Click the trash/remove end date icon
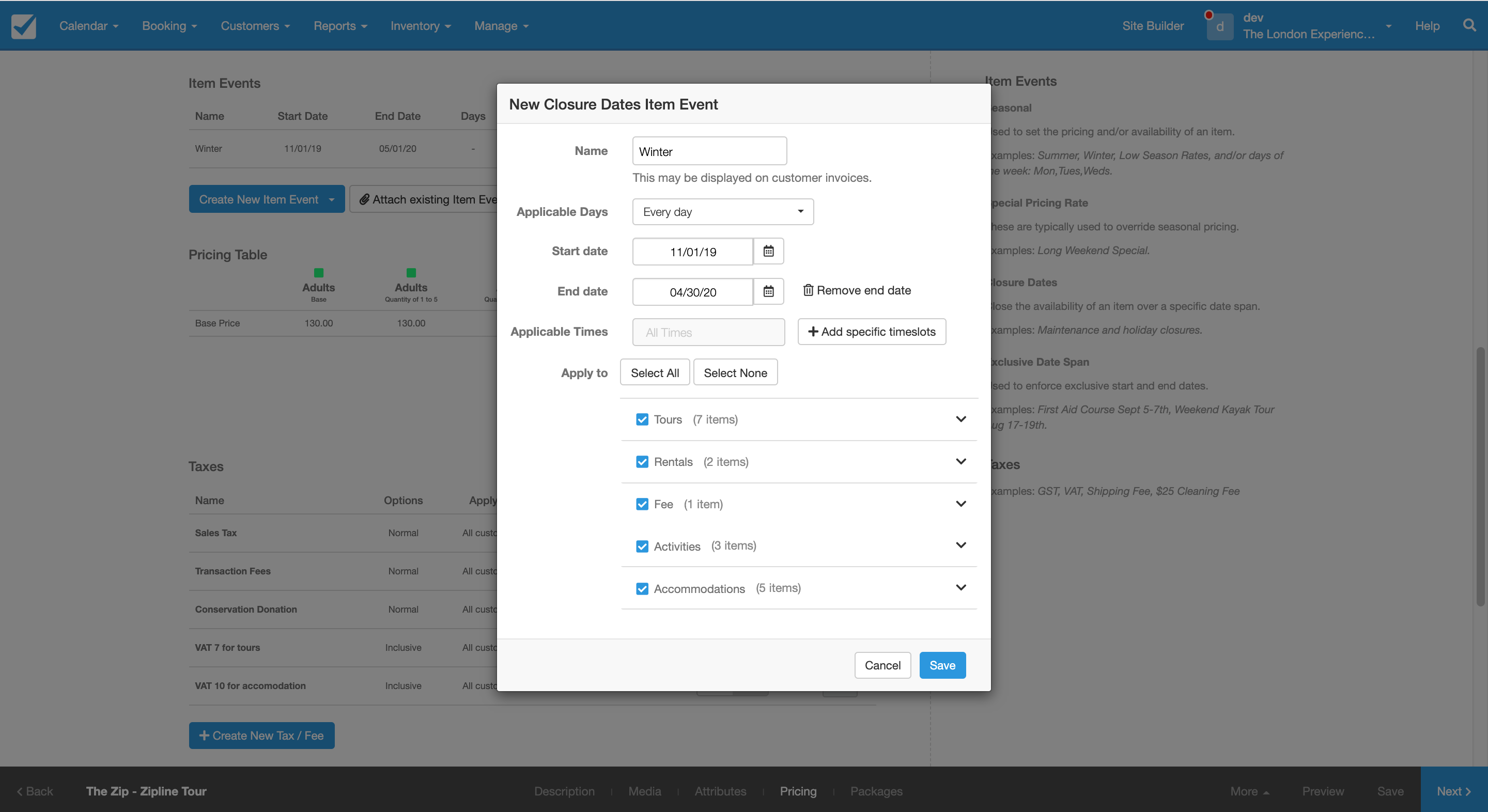The image size is (1488, 812). coord(808,291)
